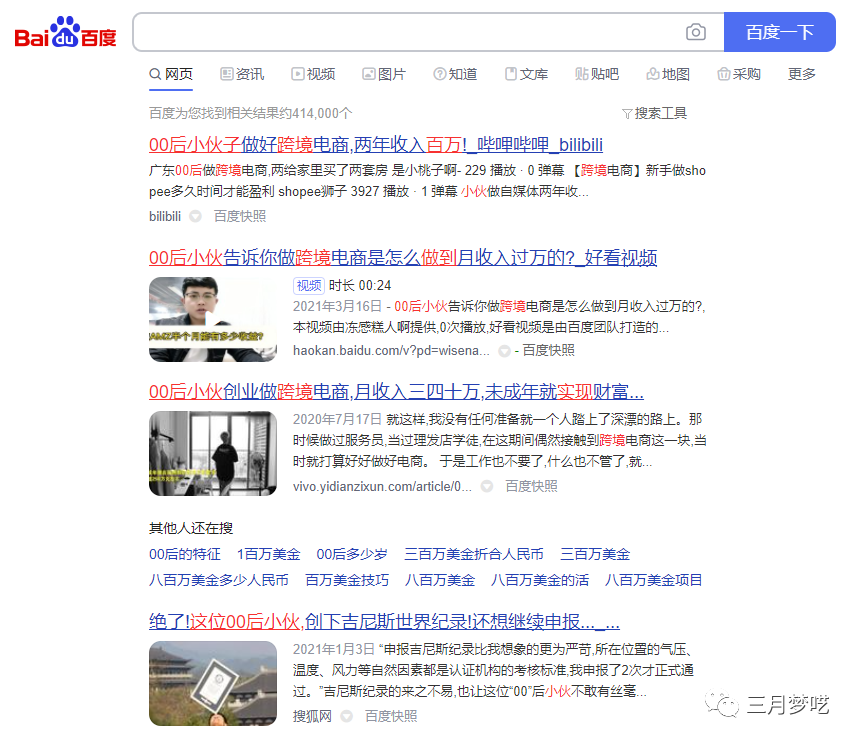This screenshot has width=857, height=742.
Task: Open 百度快照 for bilibili result
Action: tap(240, 216)
